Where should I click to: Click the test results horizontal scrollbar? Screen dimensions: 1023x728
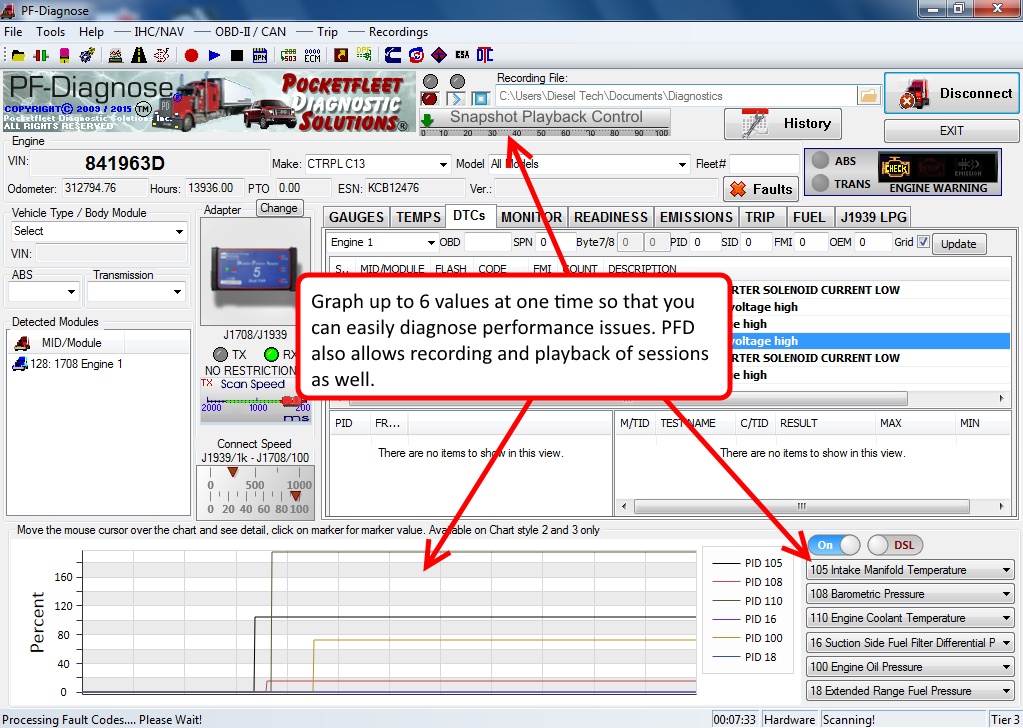pos(802,506)
